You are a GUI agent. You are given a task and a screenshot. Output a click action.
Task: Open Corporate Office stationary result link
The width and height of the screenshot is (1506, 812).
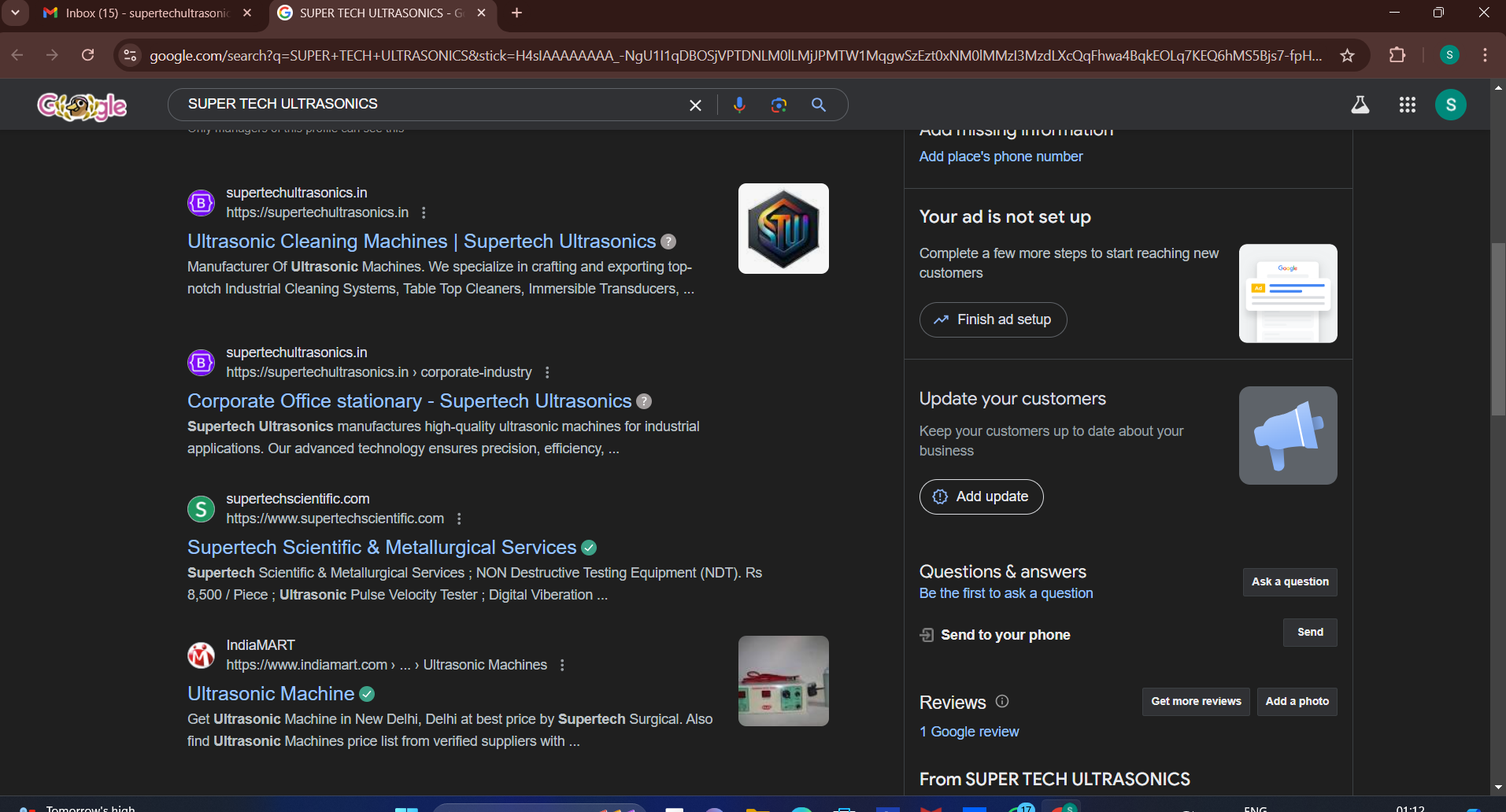(x=409, y=401)
